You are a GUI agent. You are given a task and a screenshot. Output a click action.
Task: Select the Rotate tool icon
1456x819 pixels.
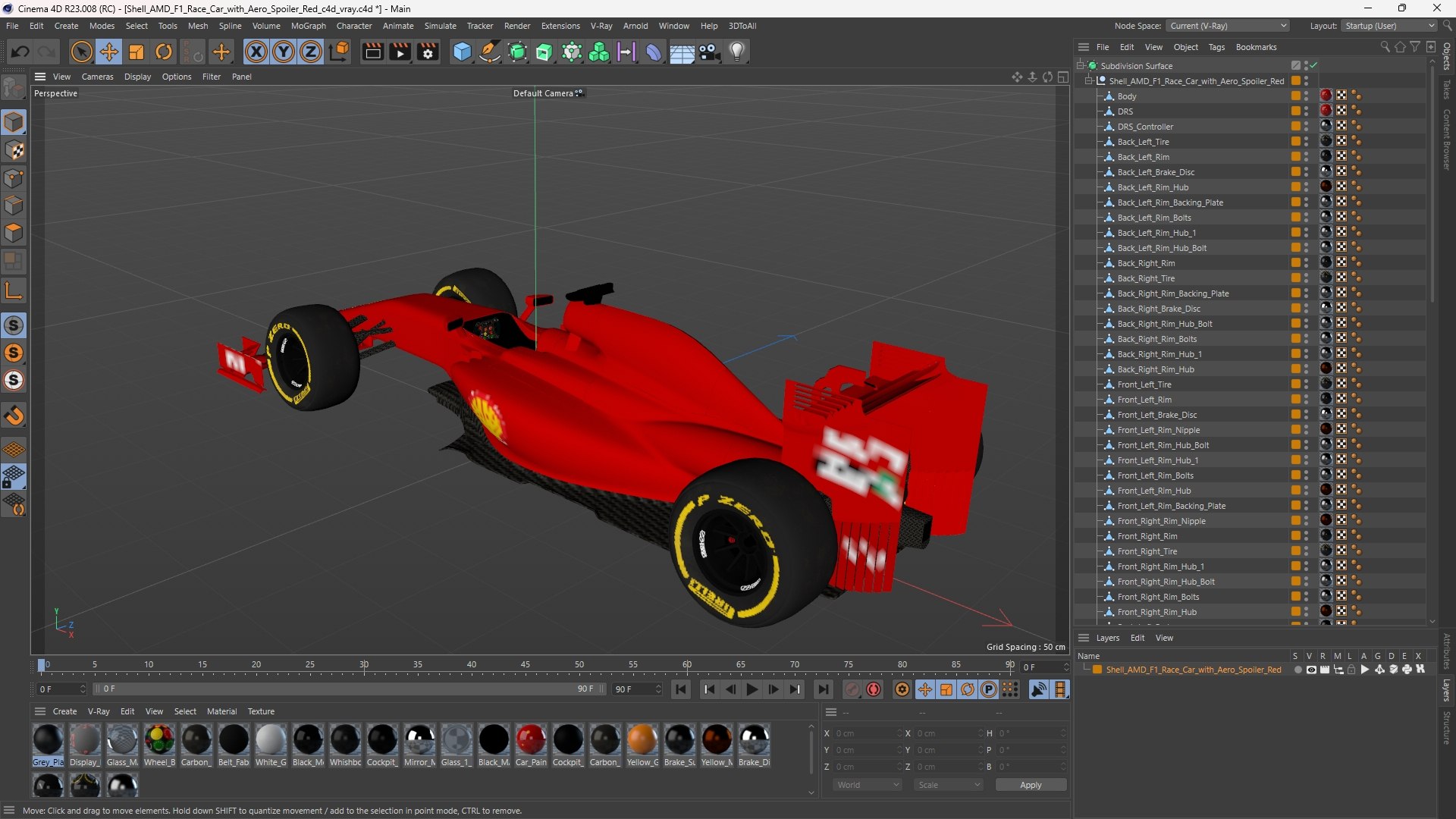164,52
